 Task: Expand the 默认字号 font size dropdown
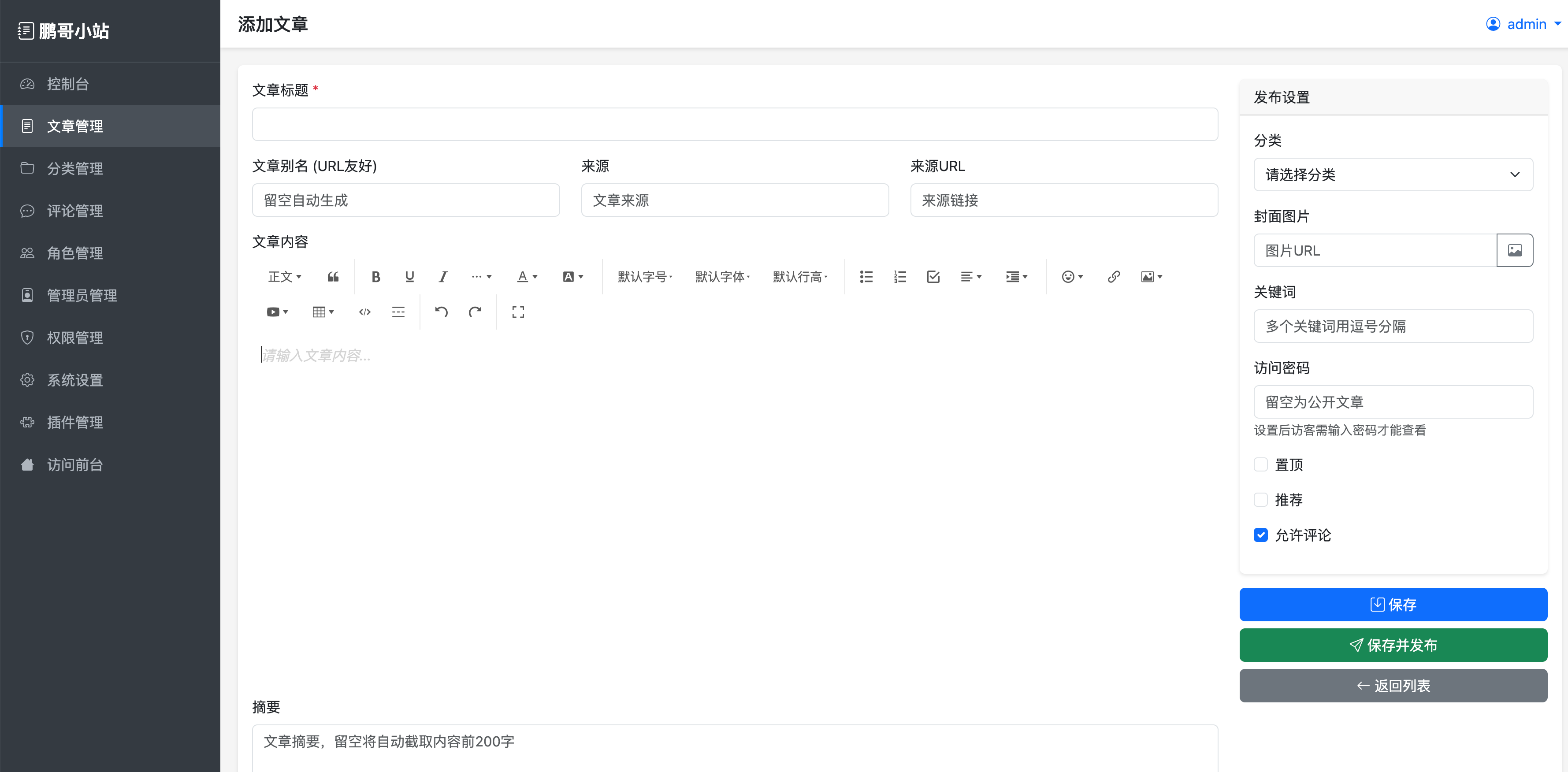(x=645, y=277)
